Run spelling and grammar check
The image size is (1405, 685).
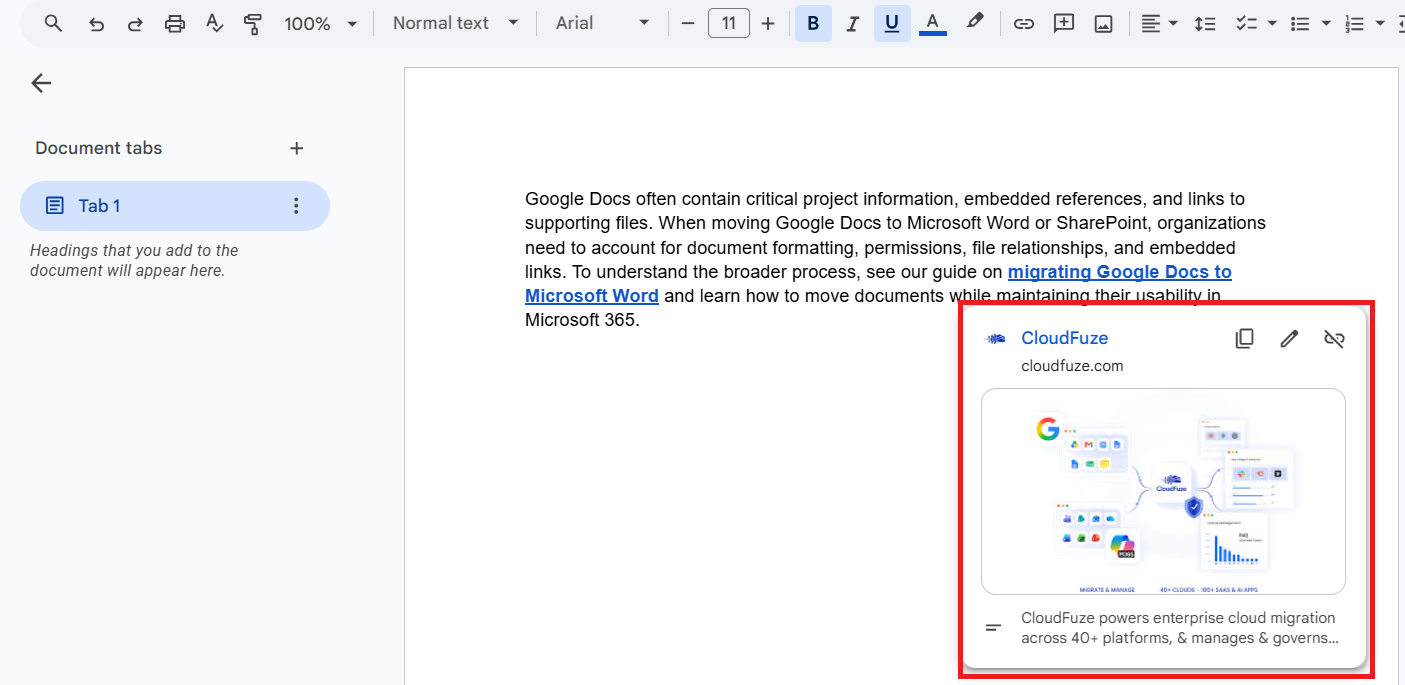point(214,23)
